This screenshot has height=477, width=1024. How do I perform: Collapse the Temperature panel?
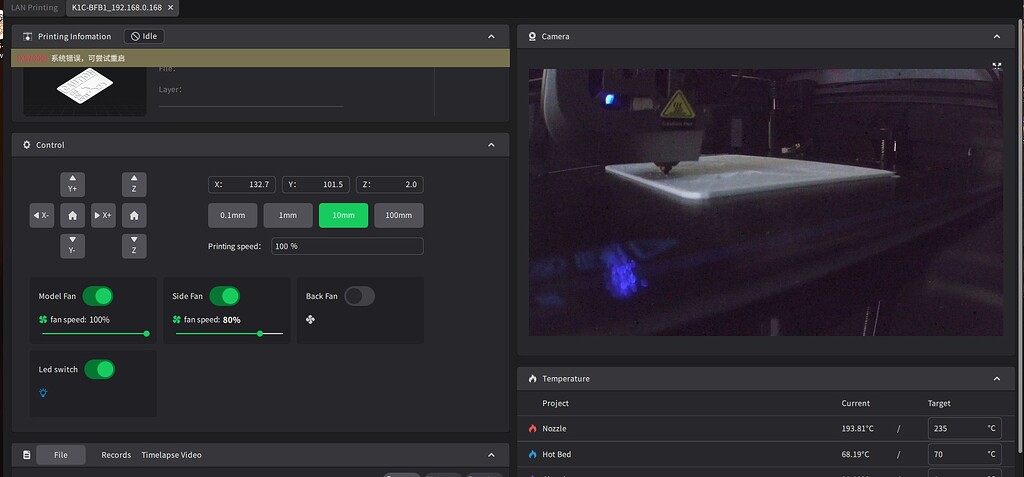996,379
